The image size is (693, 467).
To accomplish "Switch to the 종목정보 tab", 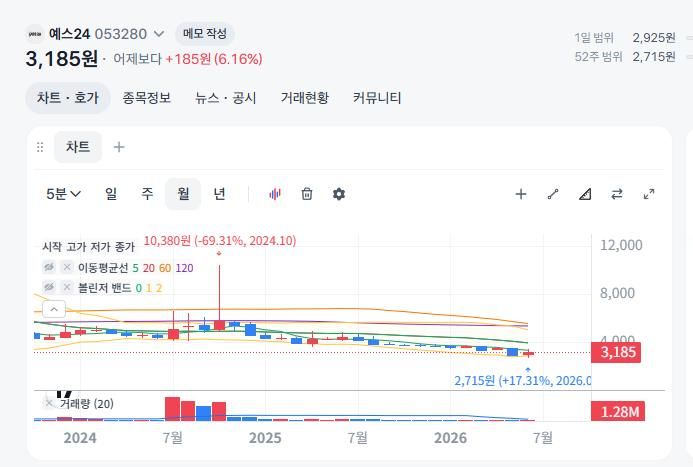I will pos(146,98).
